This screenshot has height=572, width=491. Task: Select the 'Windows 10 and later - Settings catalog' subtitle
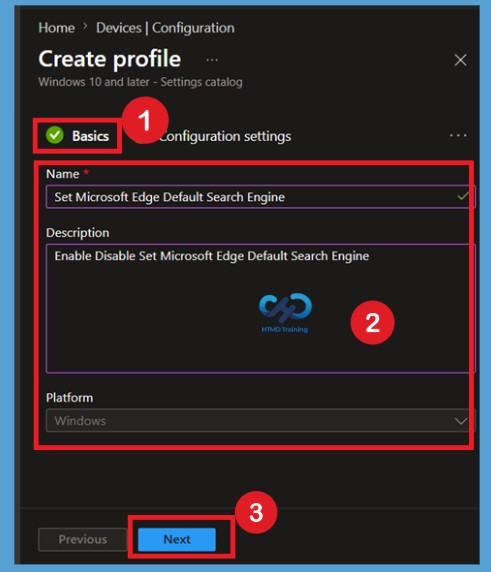click(140, 82)
